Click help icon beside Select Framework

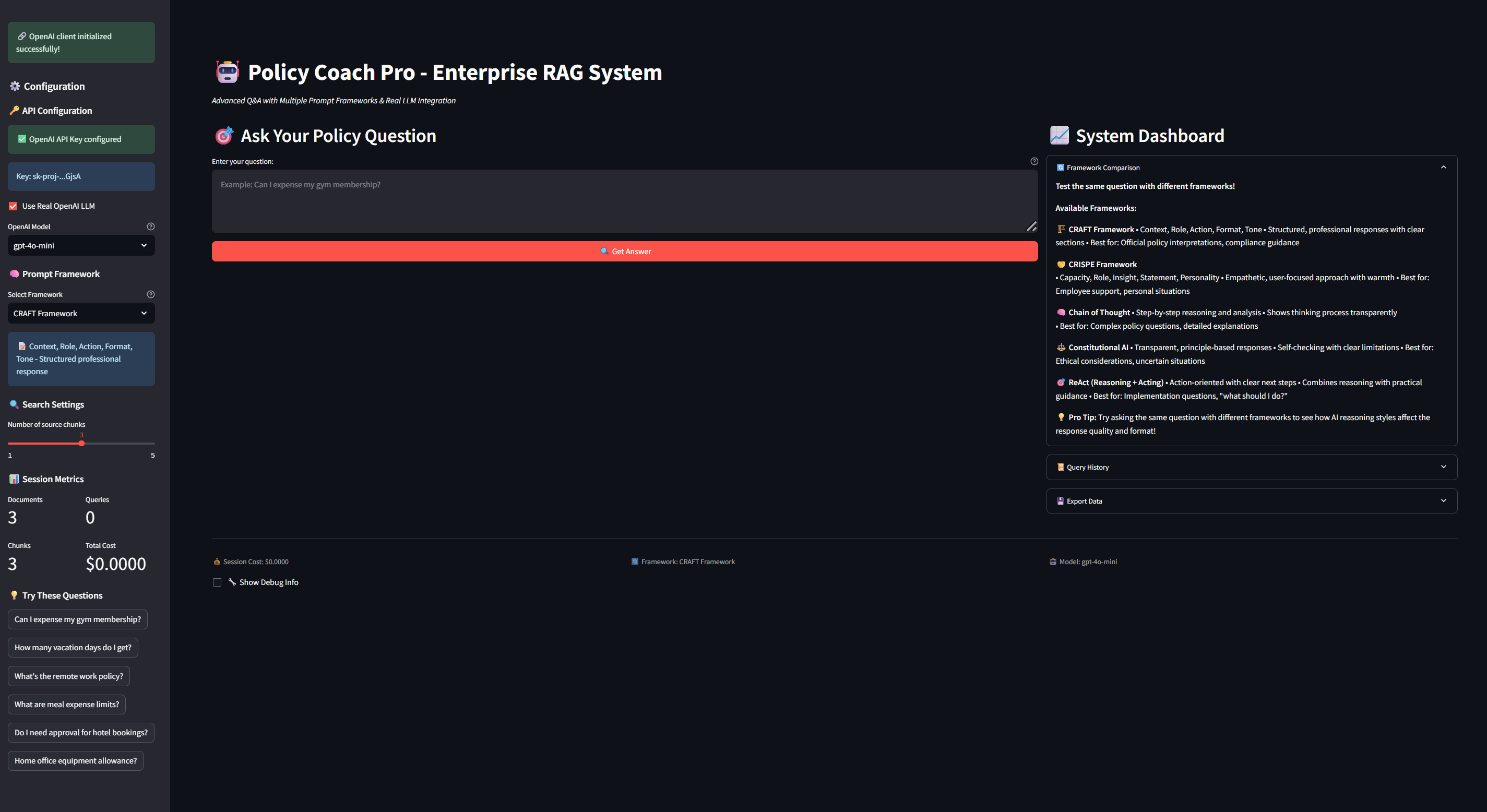pos(151,294)
